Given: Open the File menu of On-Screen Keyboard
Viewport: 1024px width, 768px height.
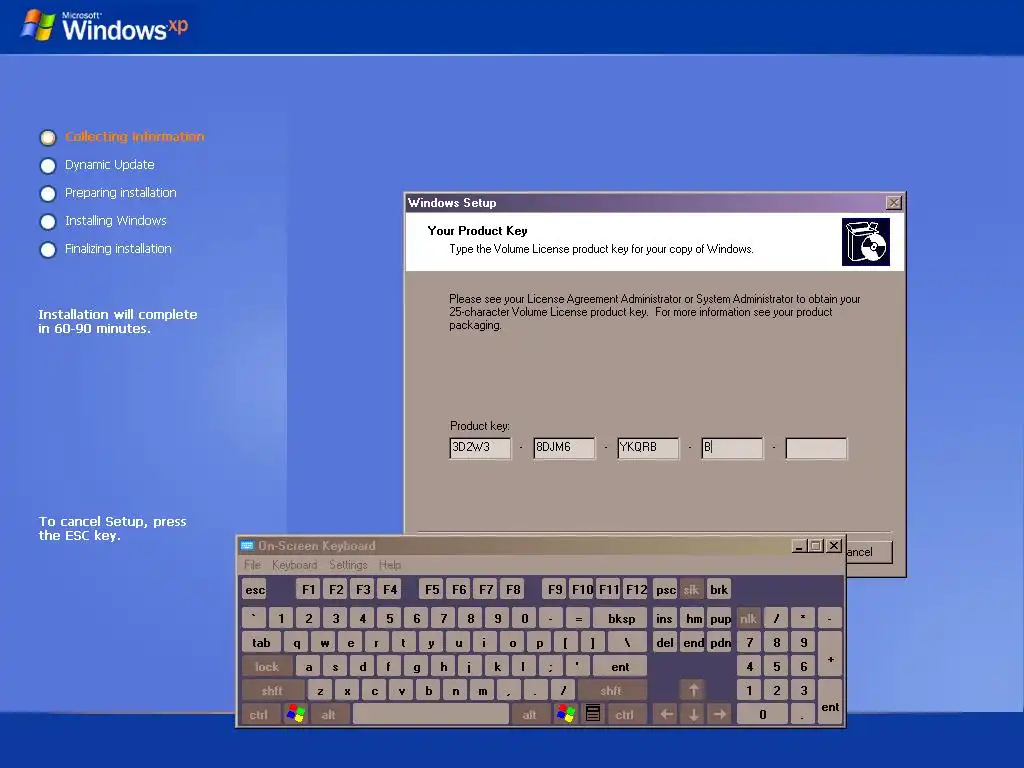Looking at the screenshot, I should tap(252, 565).
